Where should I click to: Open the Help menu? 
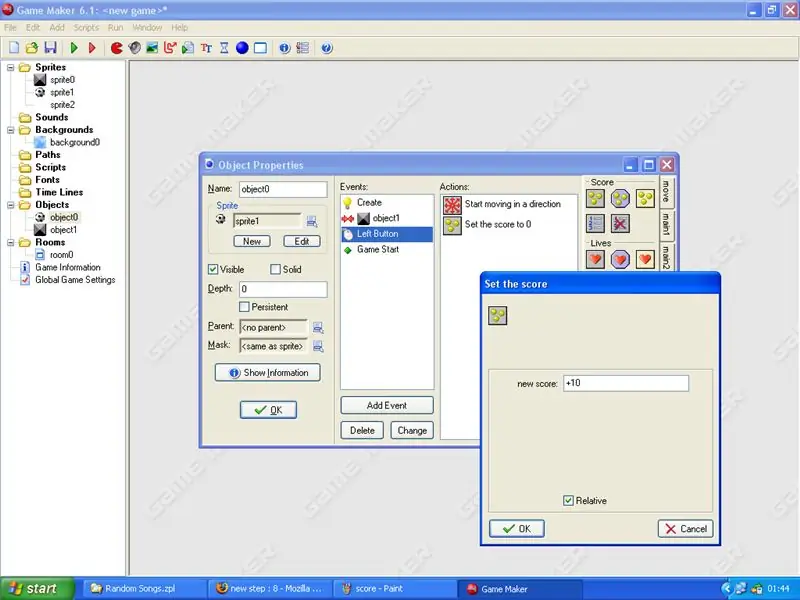coord(179,28)
